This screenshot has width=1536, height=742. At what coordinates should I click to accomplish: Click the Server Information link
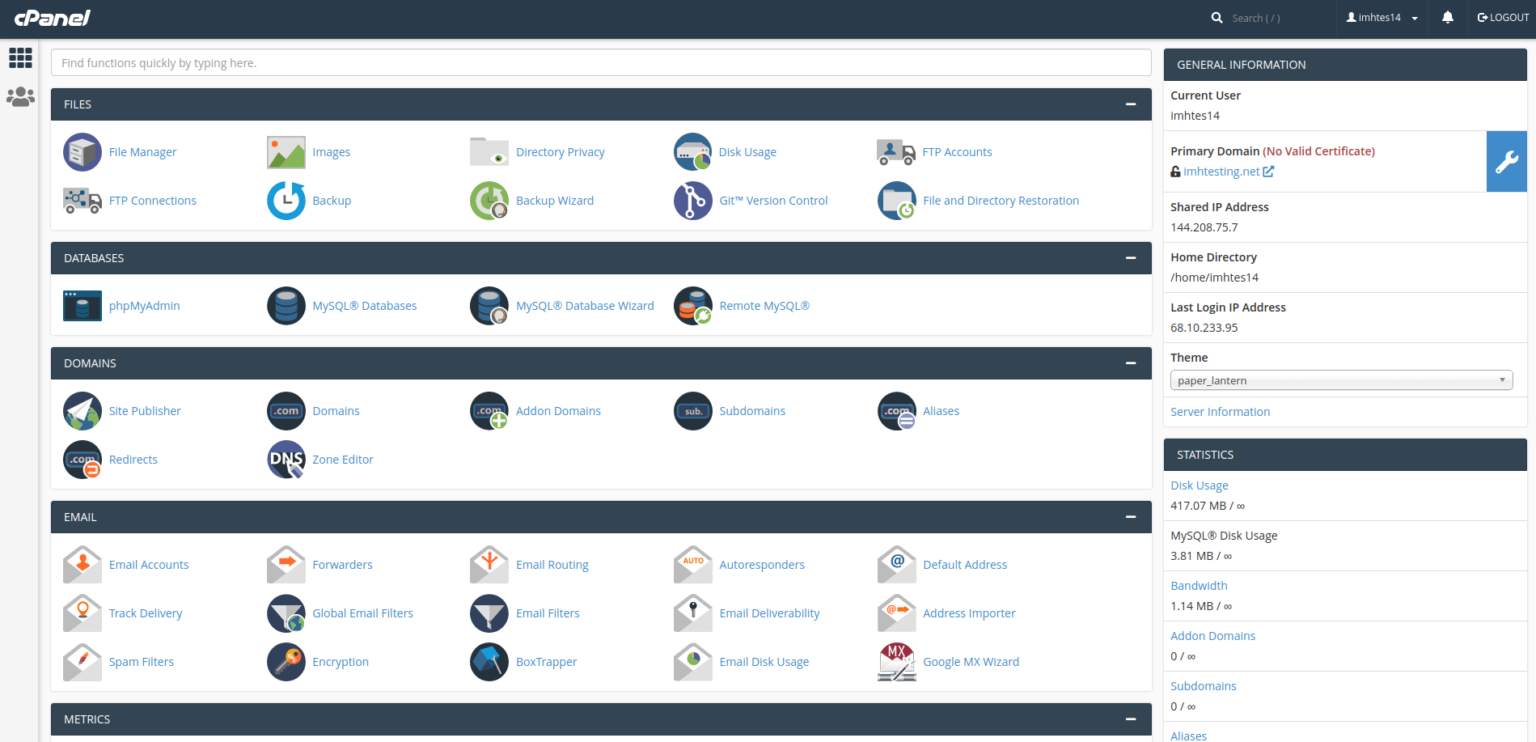tap(1220, 412)
